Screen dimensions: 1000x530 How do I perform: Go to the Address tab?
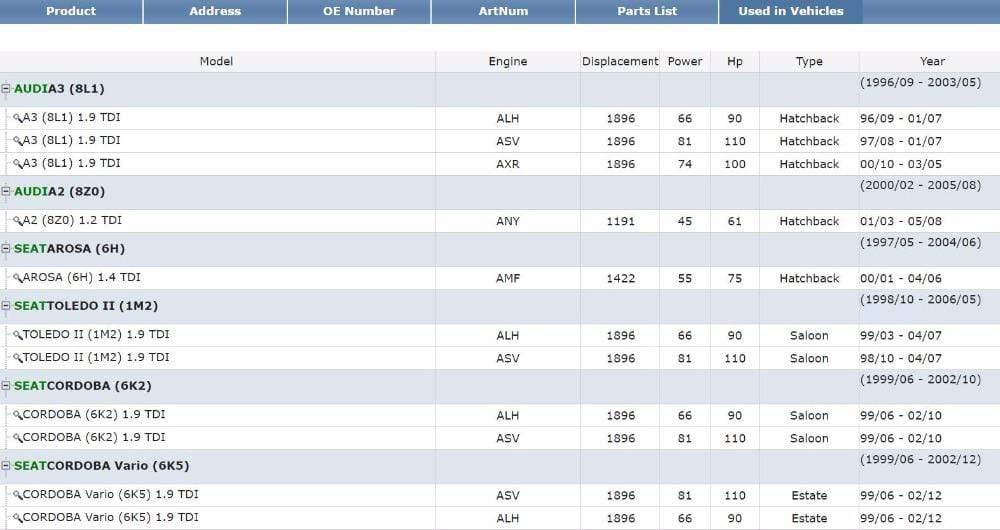pos(215,12)
